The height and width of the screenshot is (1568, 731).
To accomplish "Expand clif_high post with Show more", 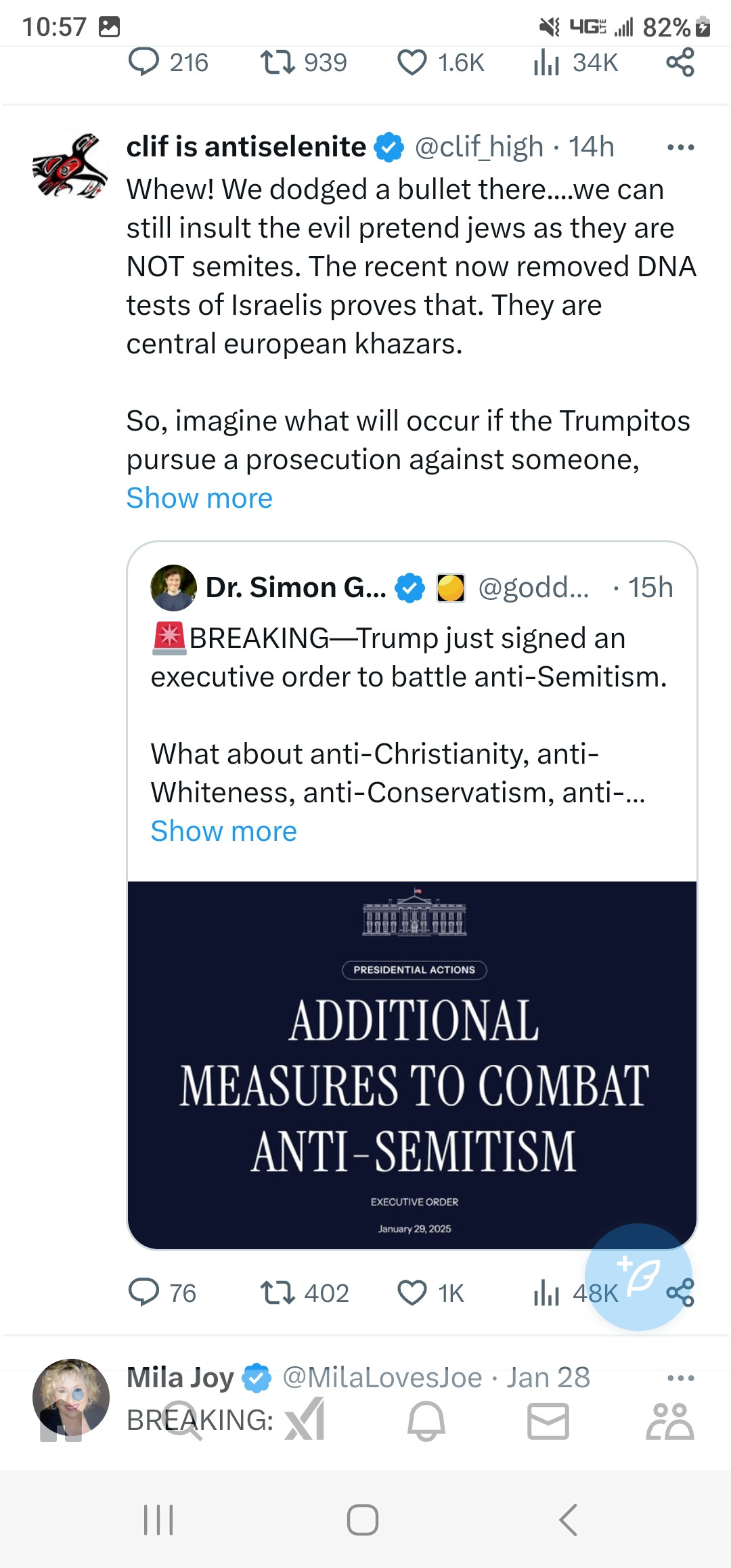I will pos(200,498).
